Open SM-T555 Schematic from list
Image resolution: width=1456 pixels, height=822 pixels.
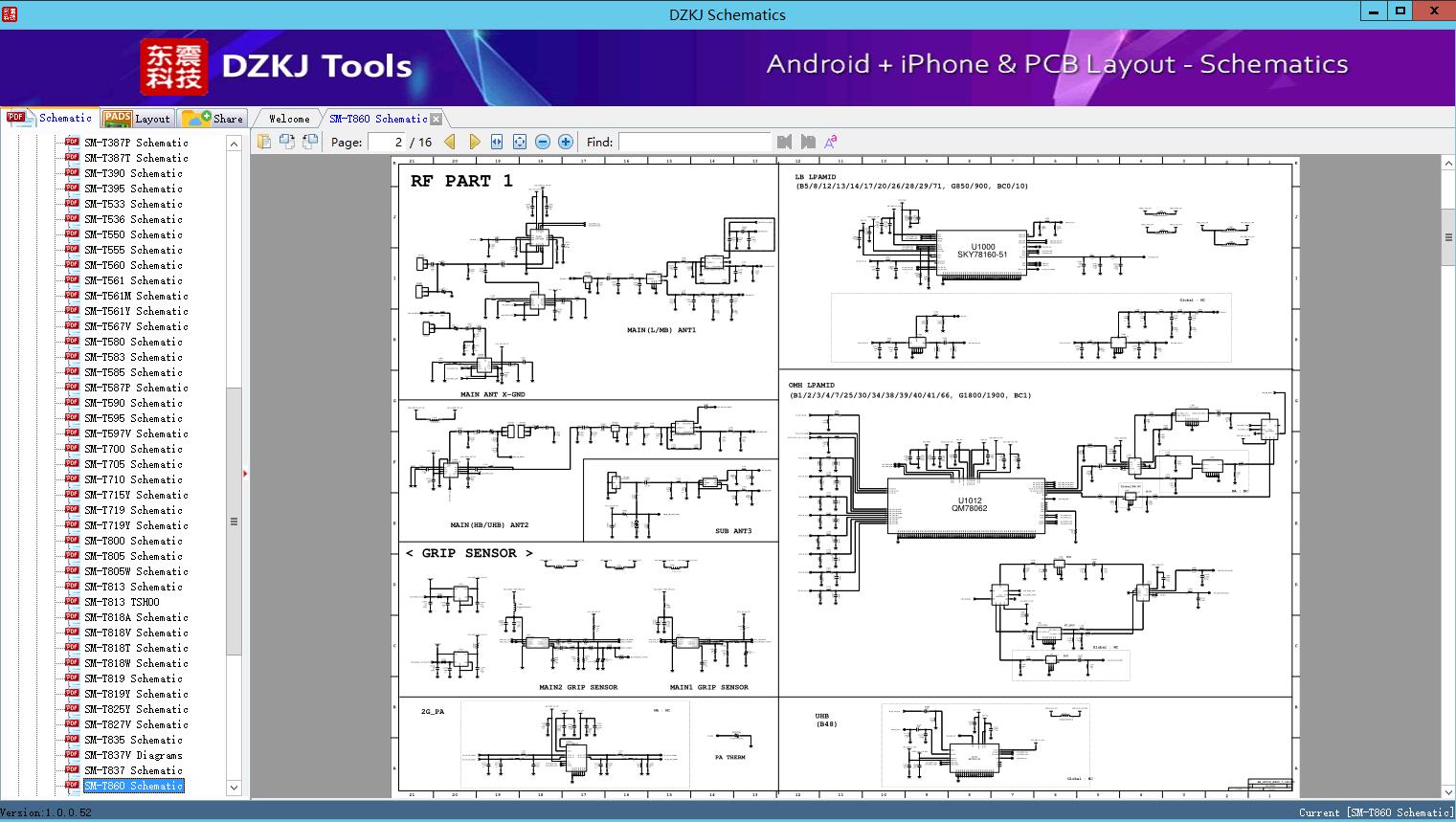[133, 250]
